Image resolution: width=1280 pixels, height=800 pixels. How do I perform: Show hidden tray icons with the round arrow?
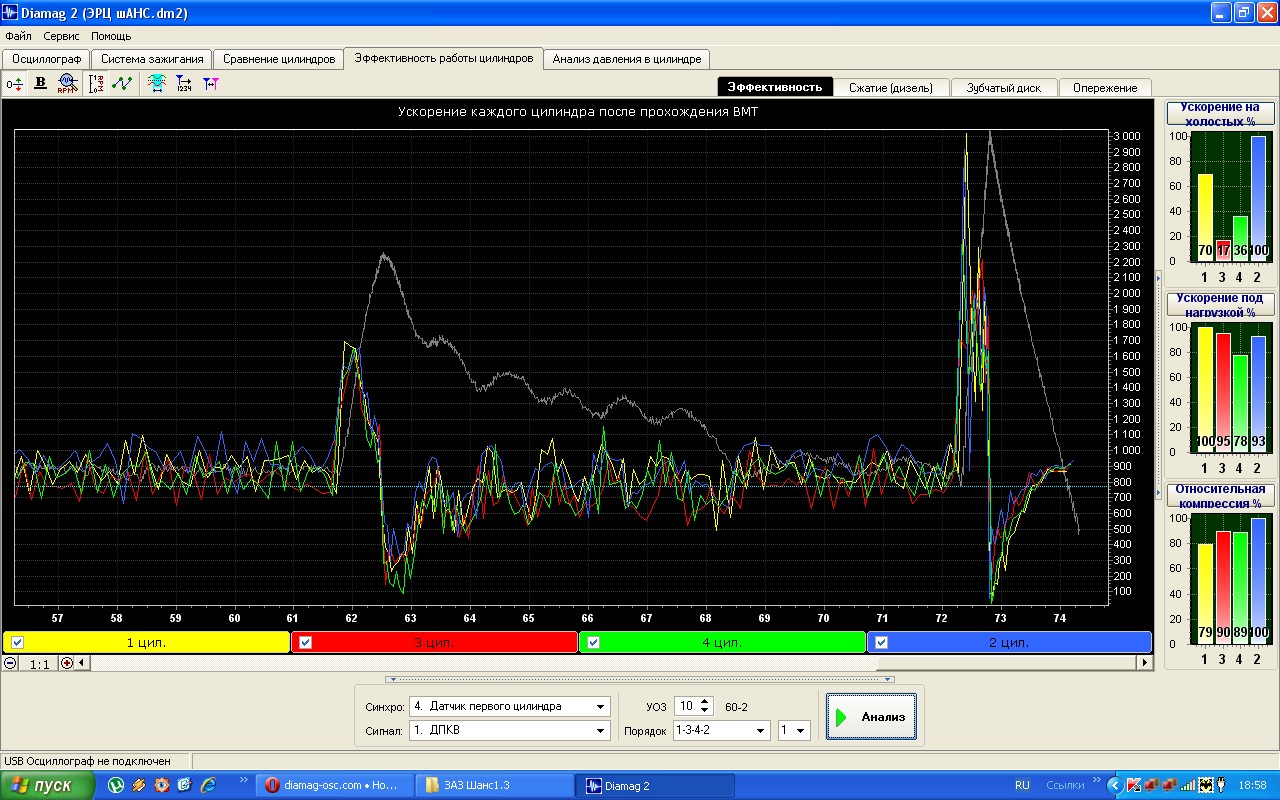1117,785
